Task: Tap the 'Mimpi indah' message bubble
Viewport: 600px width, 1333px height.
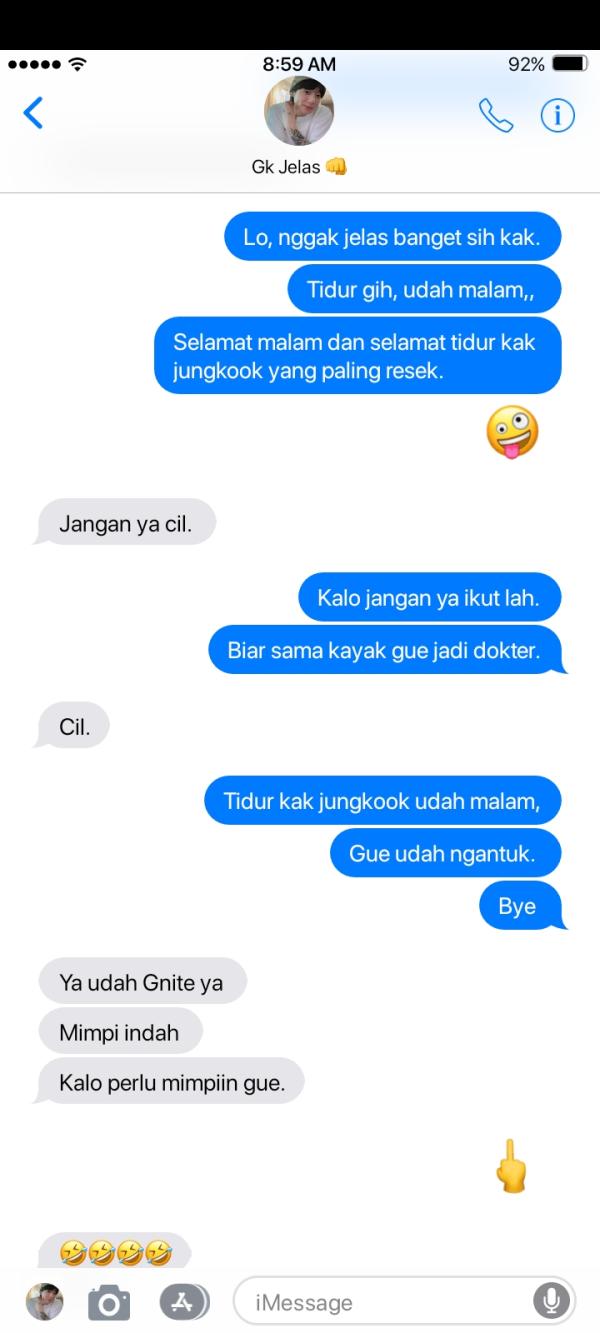Action: (120, 1032)
